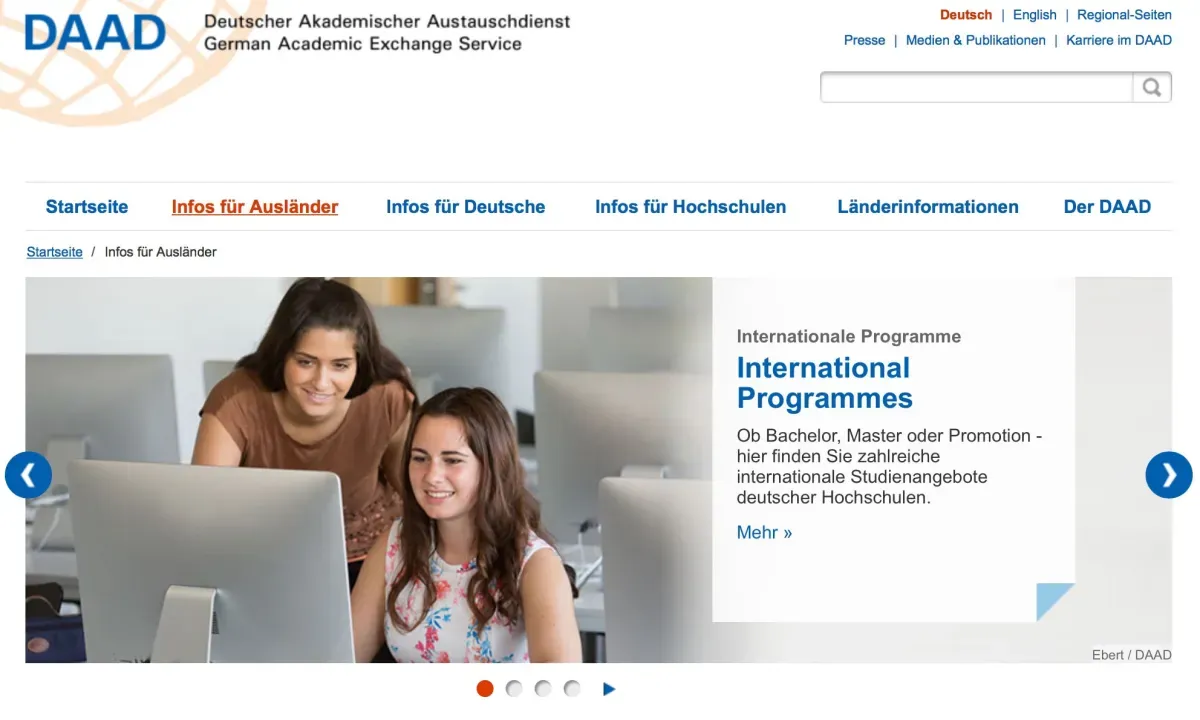Select the fourth slide indicator dot
Screen dimensions: 1200x720
[x=572, y=688]
